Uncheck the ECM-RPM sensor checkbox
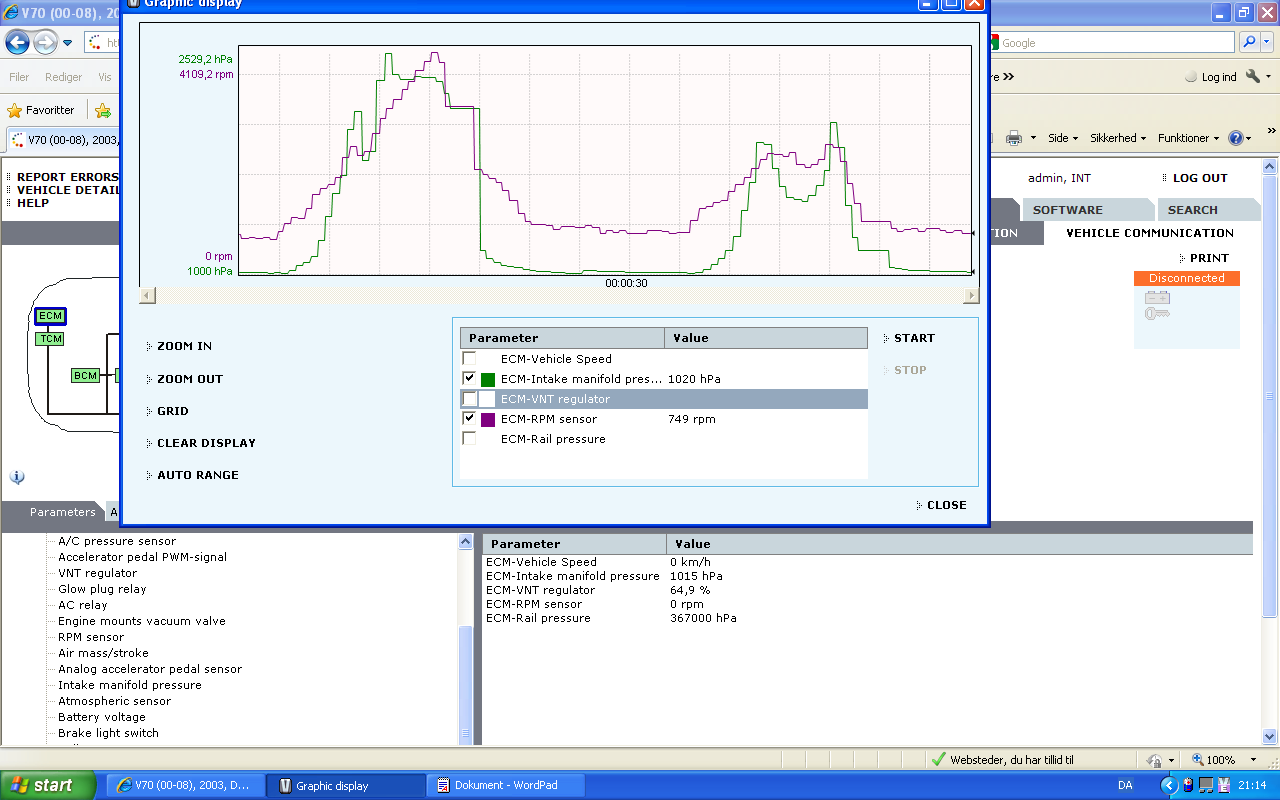 point(469,419)
